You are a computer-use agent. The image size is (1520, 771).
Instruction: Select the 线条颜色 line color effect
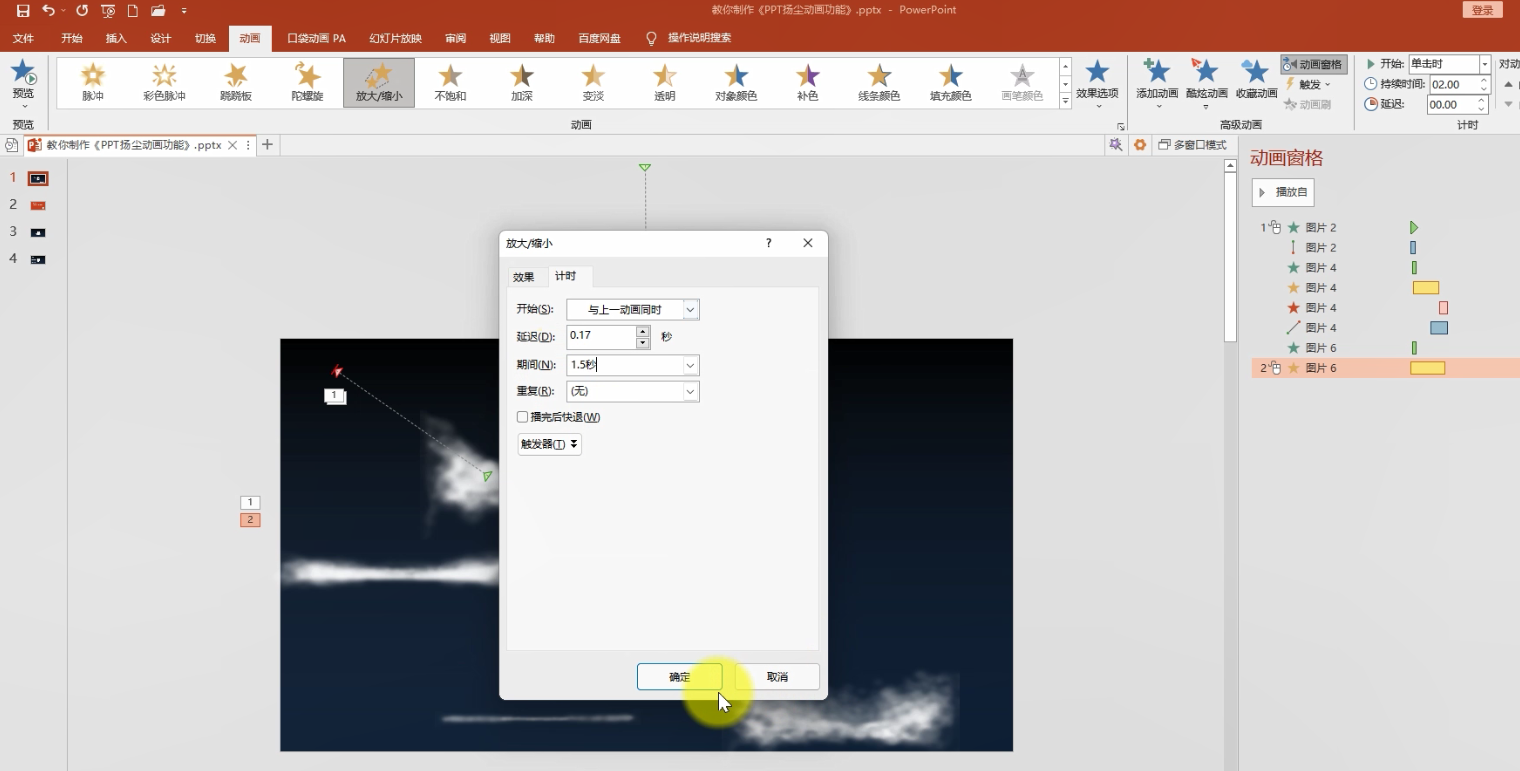click(x=879, y=82)
